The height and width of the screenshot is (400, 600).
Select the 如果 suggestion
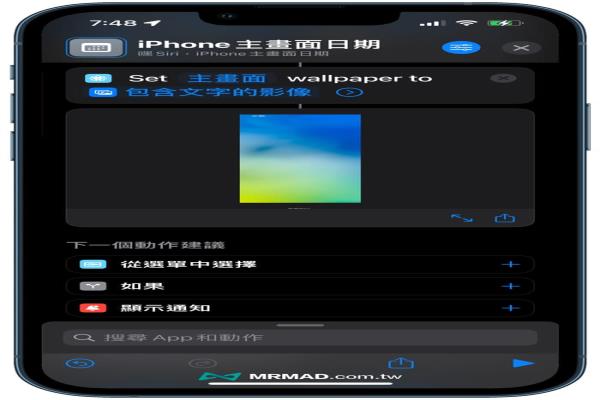point(300,286)
